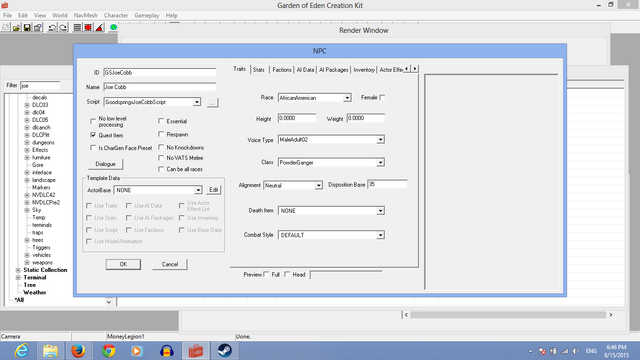
Task: Click the script browse ellipsis button
Action: pos(212,102)
